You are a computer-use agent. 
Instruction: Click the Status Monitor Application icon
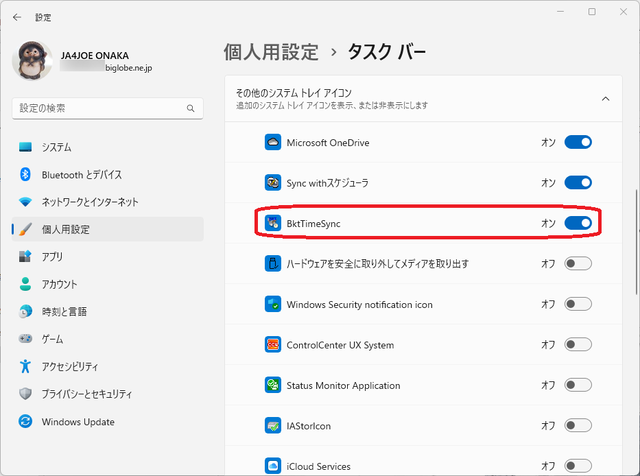point(273,385)
